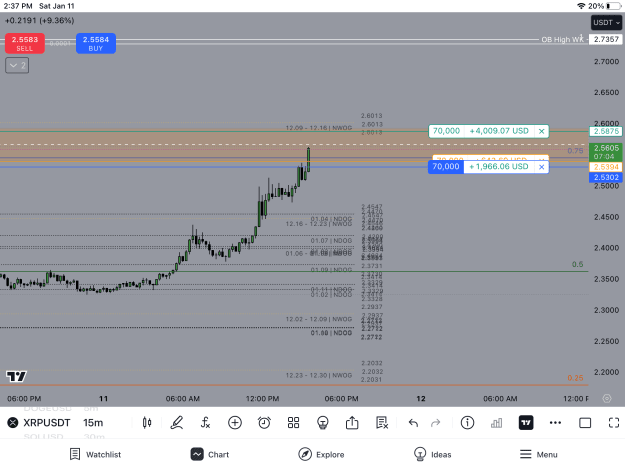This screenshot has width=625, height=469.
Task: Select the +1,966.06 USD position label
Action: click(x=499, y=167)
